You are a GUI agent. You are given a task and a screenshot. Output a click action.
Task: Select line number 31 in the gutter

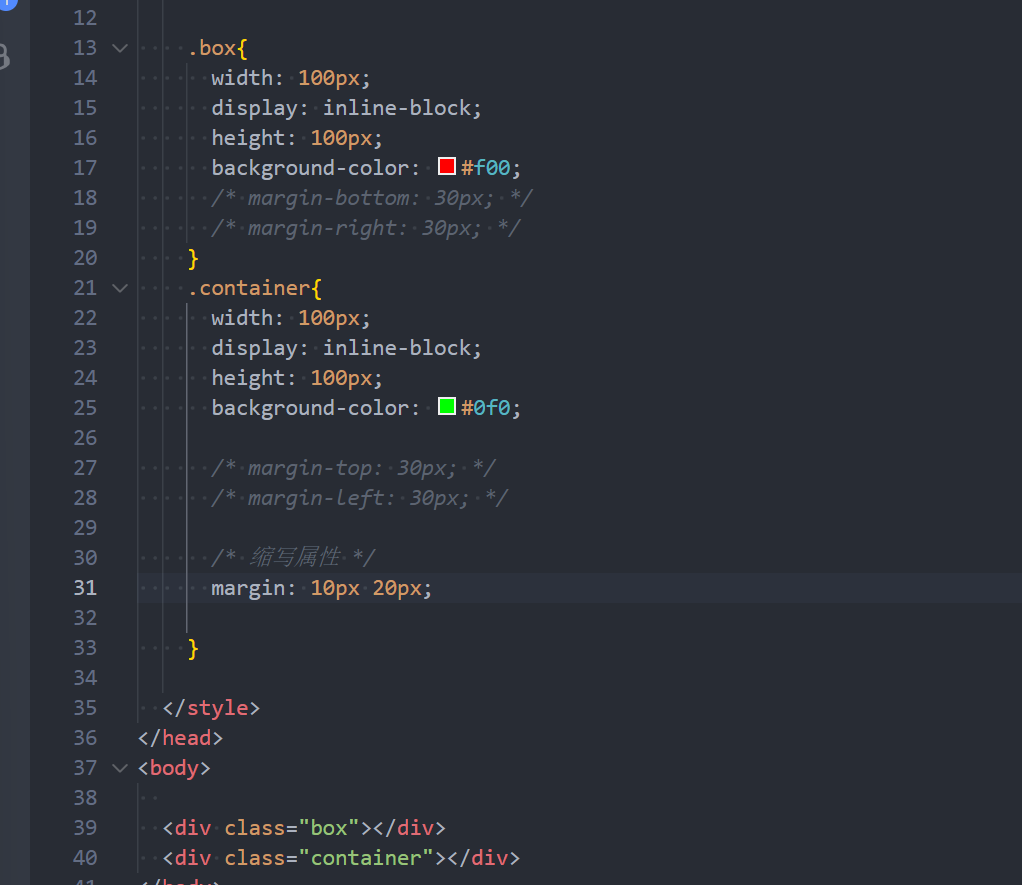point(85,588)
